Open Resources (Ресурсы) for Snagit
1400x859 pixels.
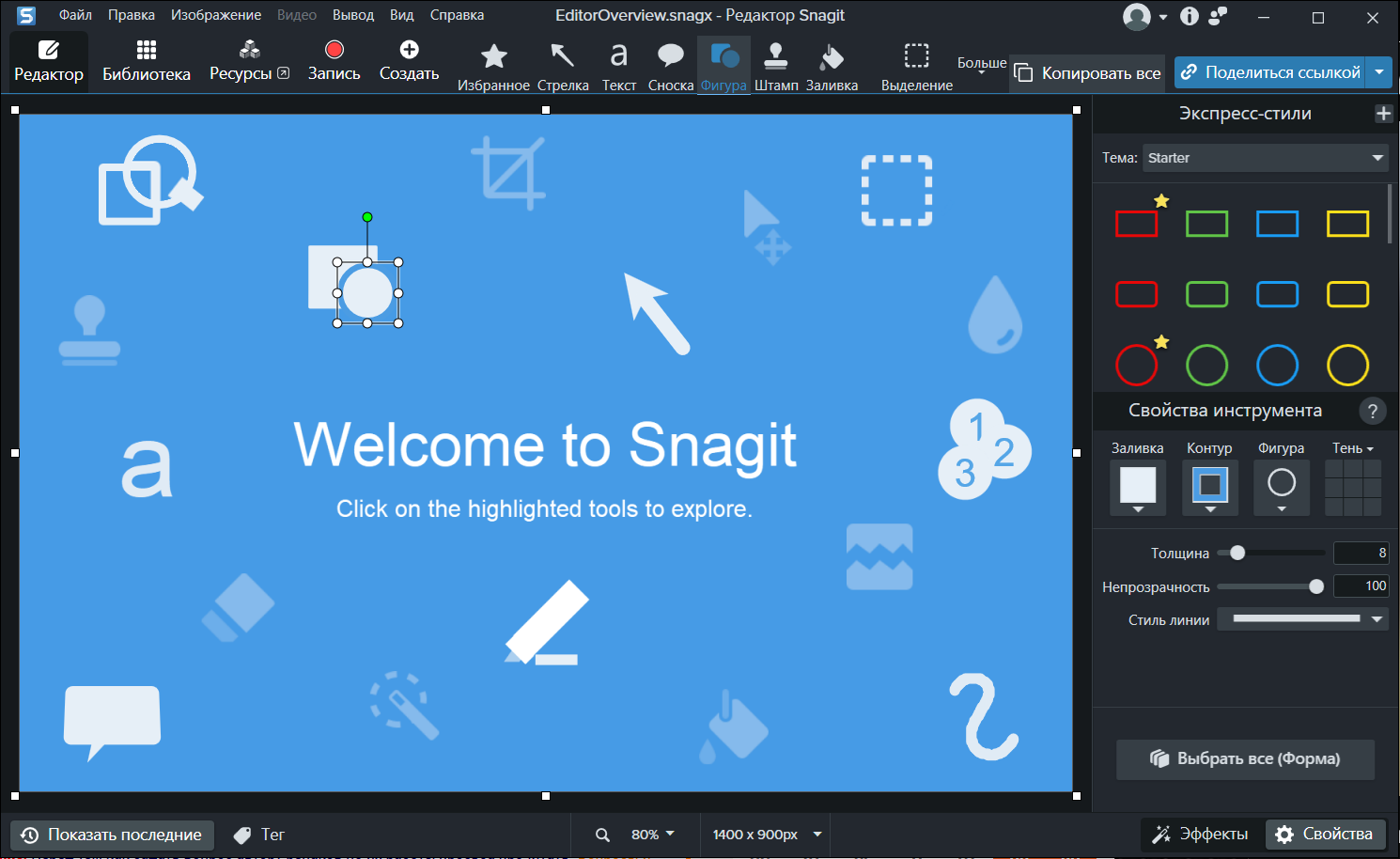pos(249,61)
